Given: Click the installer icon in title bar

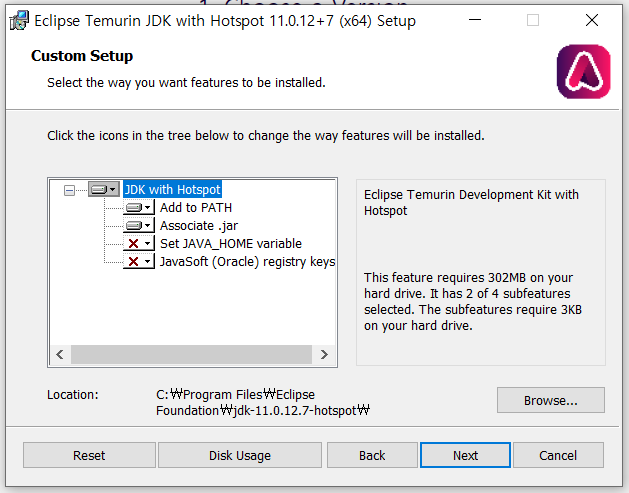Looking at the screenshot, I should 19,20.
